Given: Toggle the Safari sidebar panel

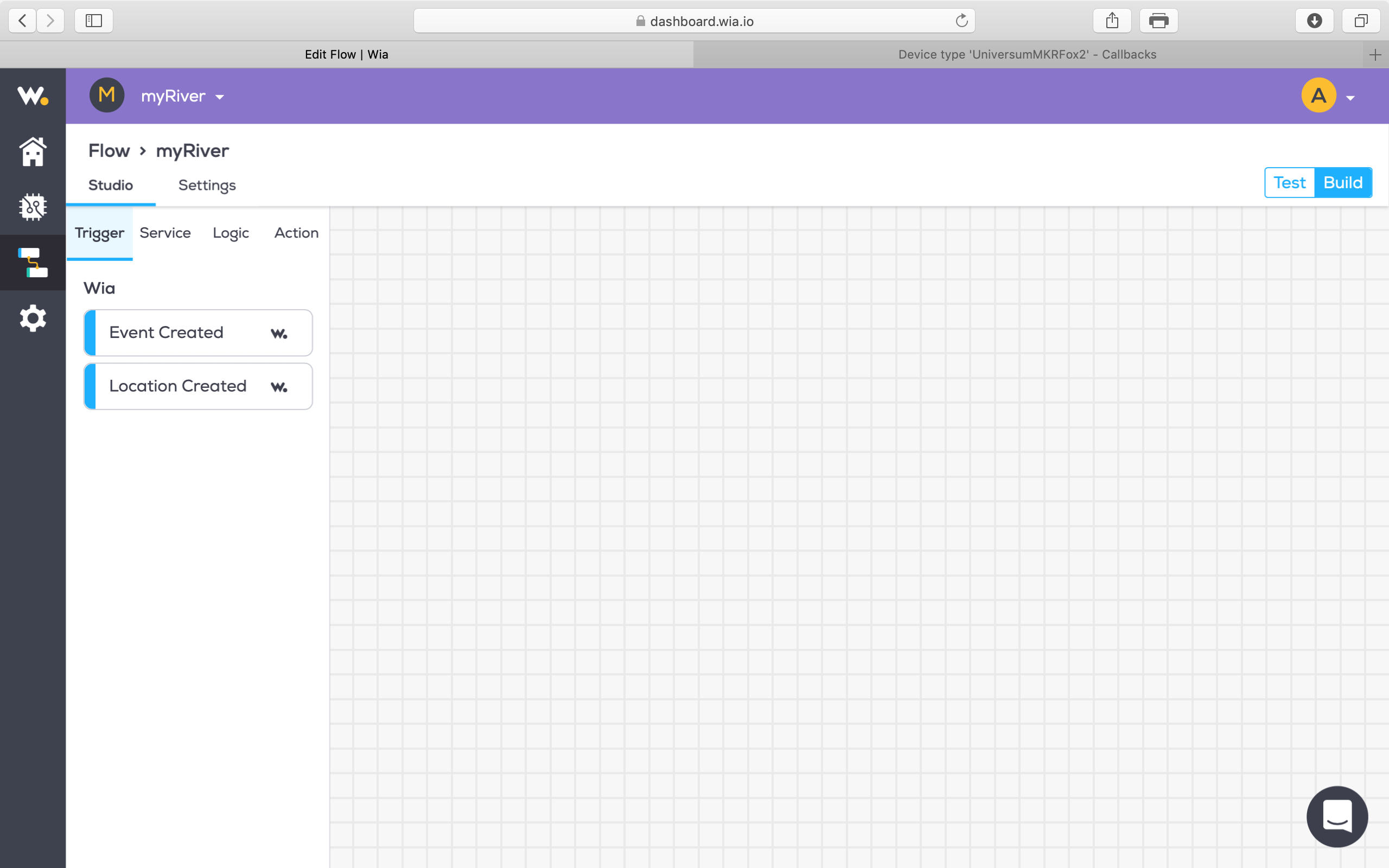Looking at the screenshot, I should pos(93,21).
